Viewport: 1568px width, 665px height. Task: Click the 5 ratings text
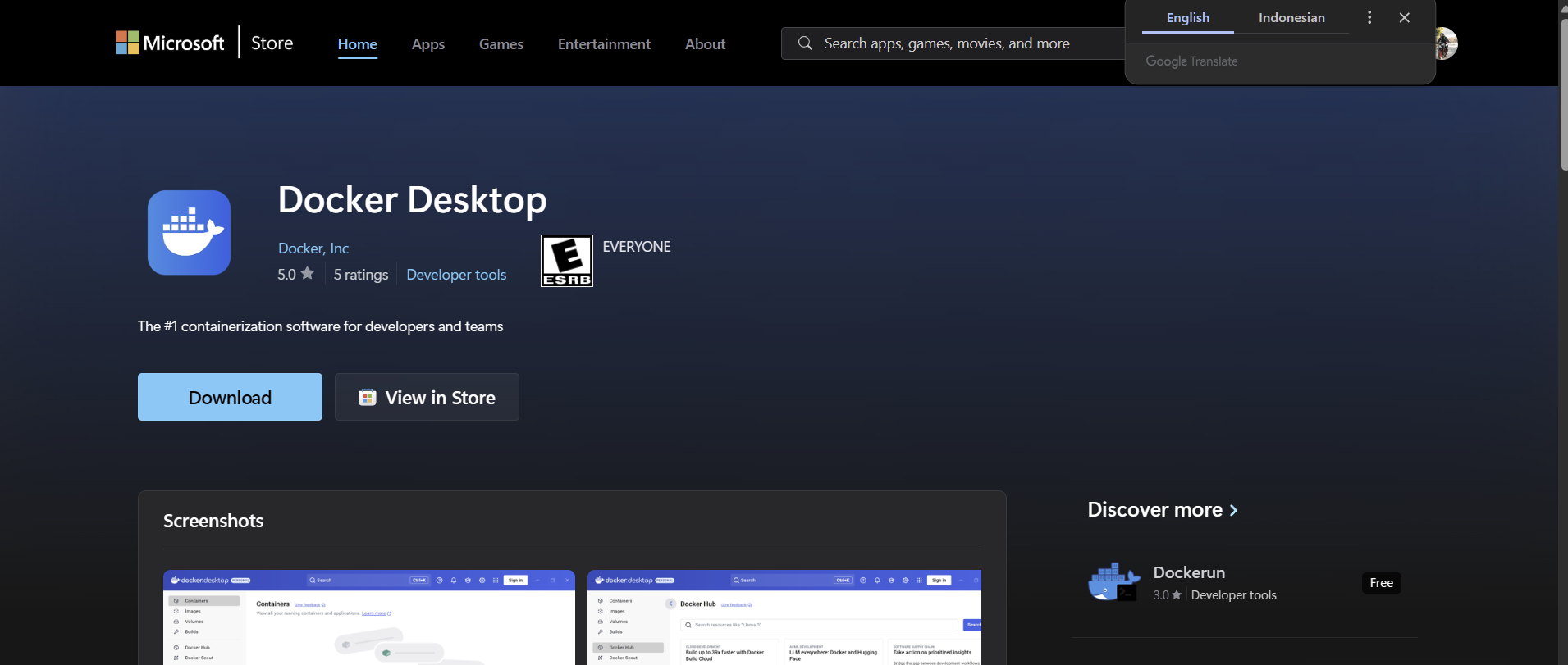361,275
